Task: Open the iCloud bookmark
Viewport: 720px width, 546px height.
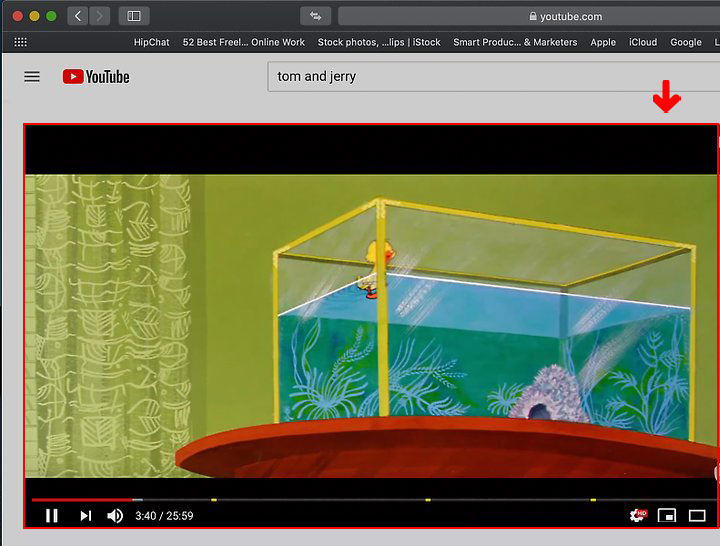Action: [643, 42]
